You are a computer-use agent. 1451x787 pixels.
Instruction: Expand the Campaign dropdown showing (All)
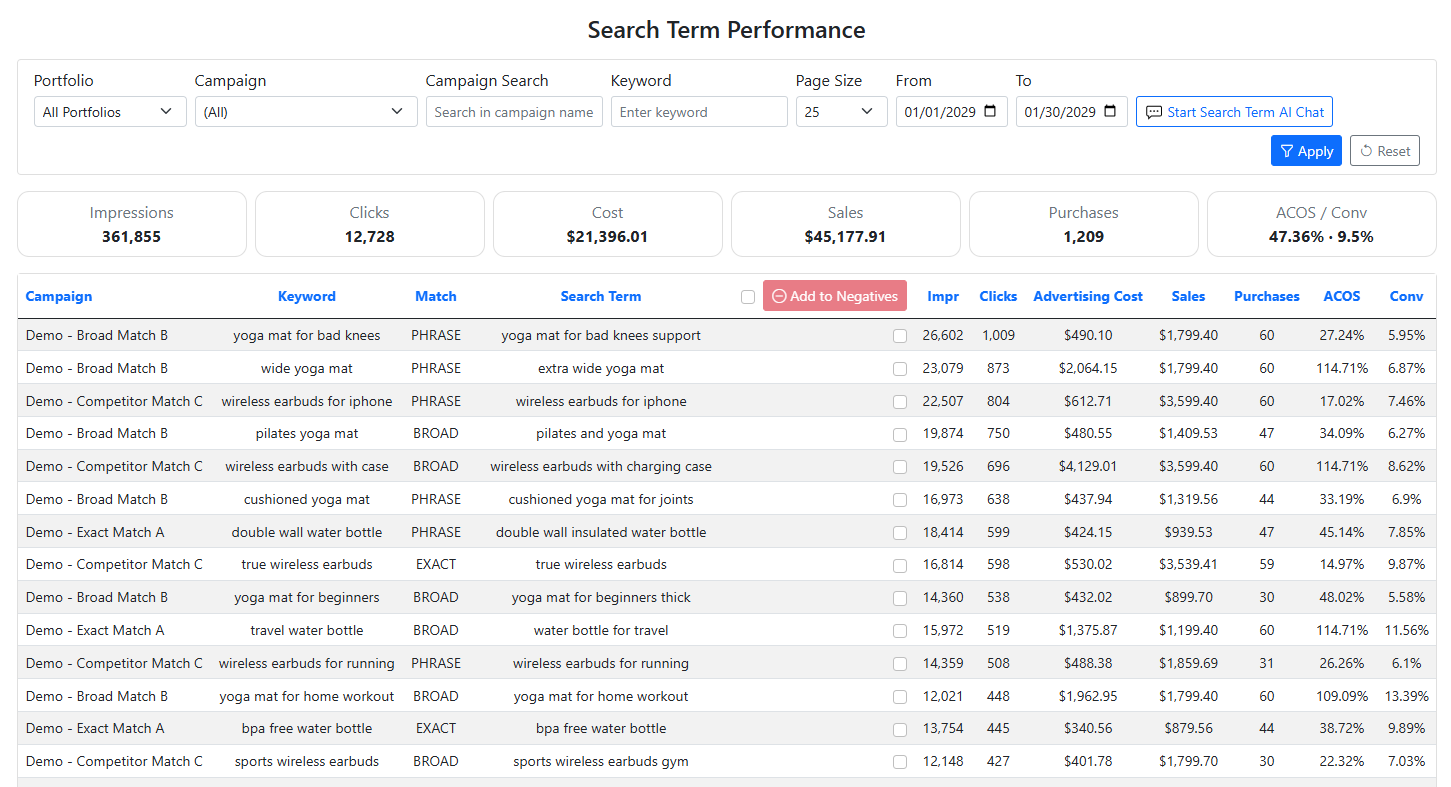tap(305, 112)
